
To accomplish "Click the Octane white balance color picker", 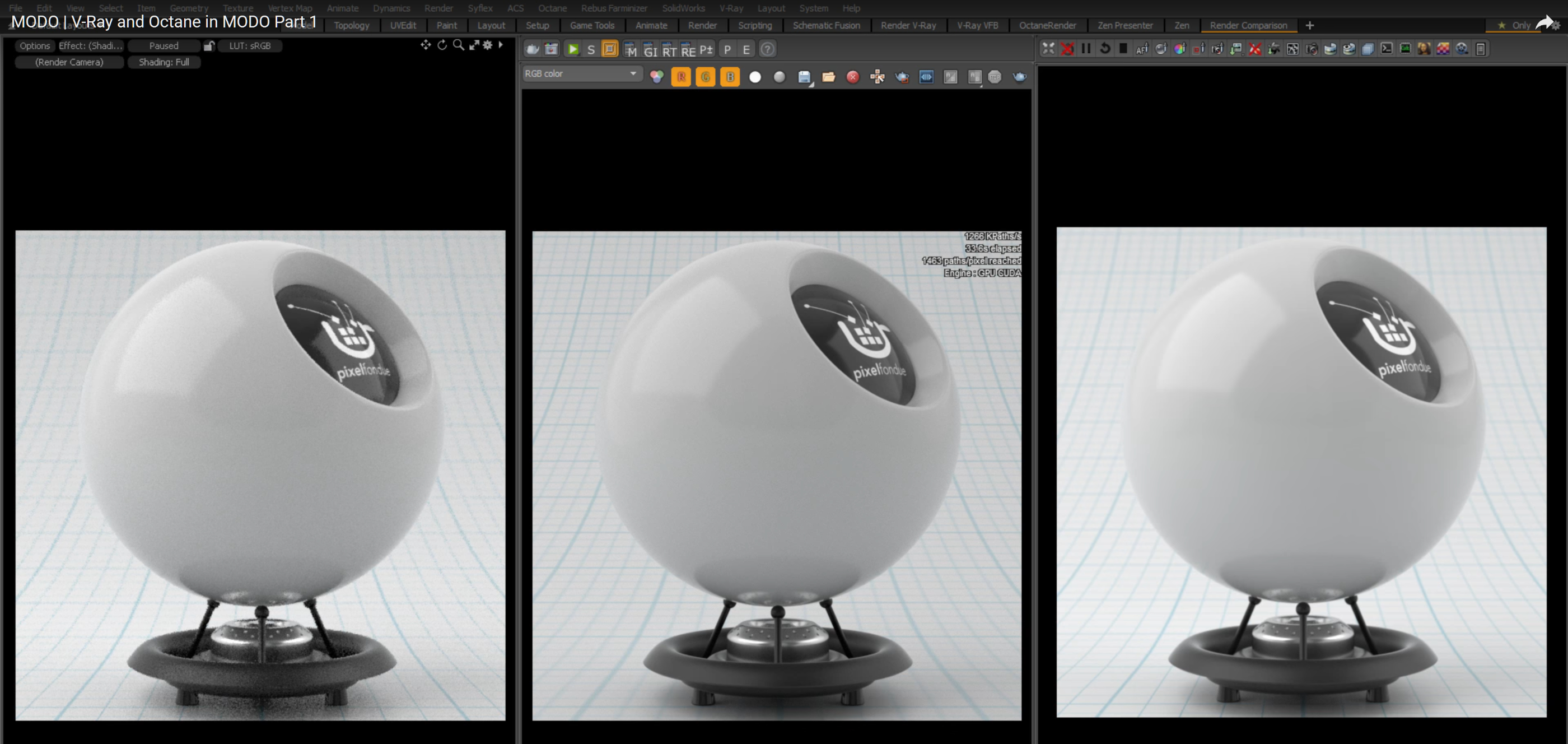I will click(x=1180, y=49).
